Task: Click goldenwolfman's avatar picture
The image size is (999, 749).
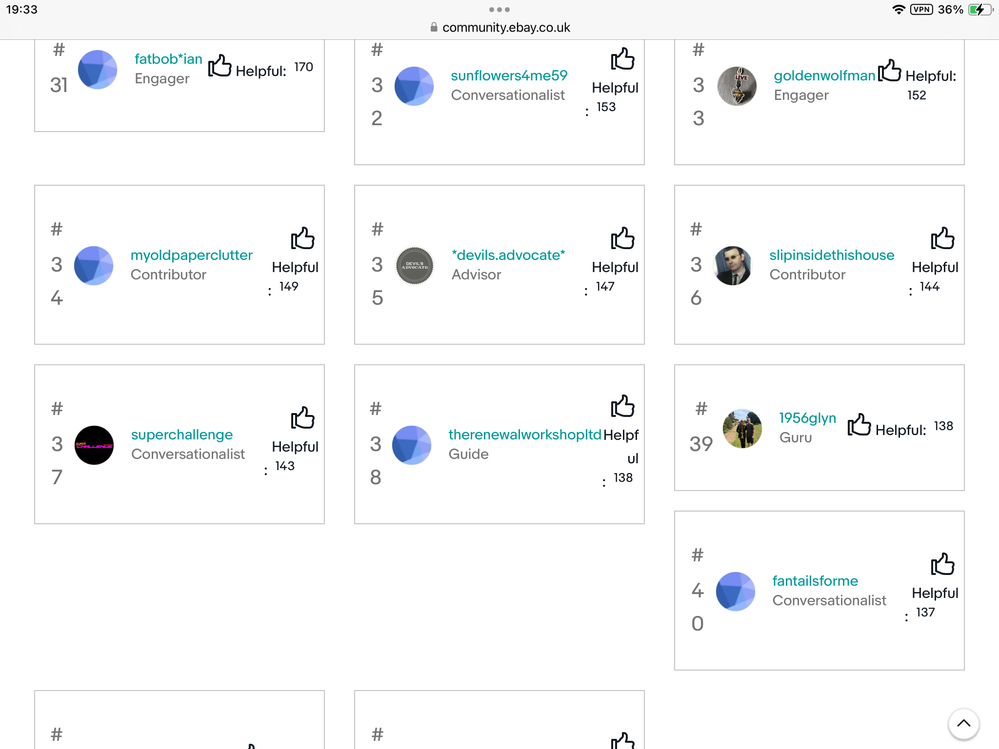Action: [737, 87]
